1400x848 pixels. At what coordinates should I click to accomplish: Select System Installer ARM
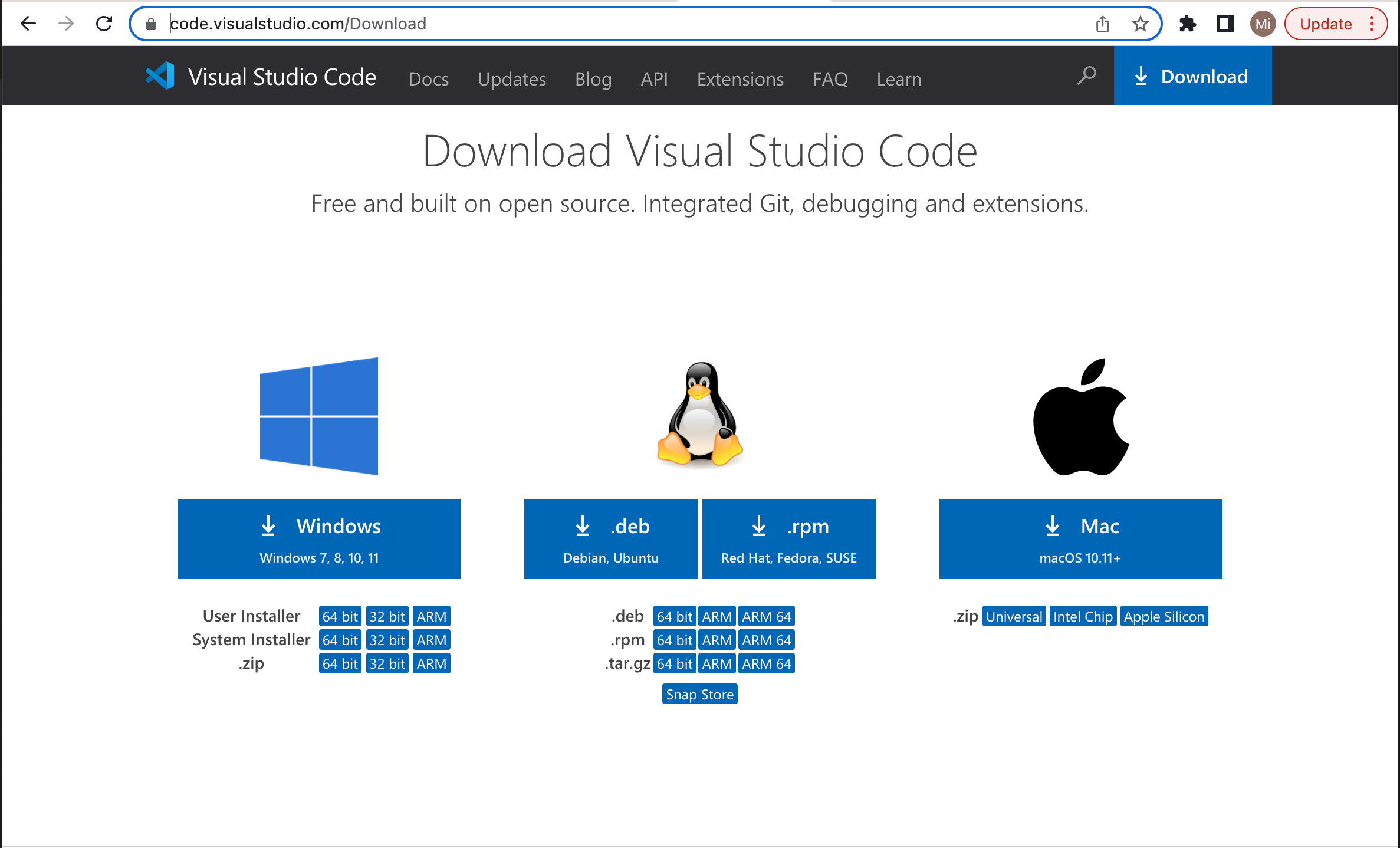tap(432, 640)
